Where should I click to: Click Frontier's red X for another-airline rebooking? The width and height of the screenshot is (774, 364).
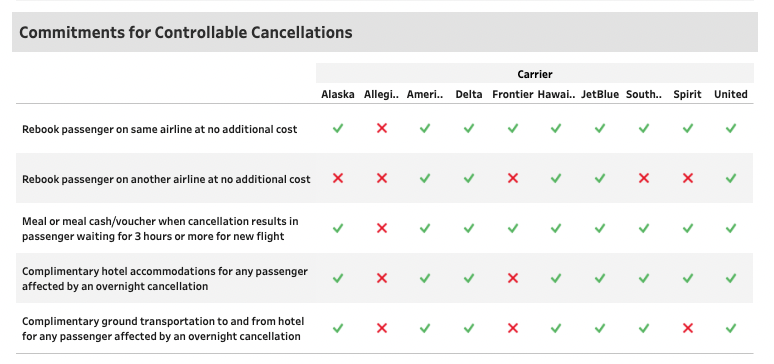click(513, 178)
